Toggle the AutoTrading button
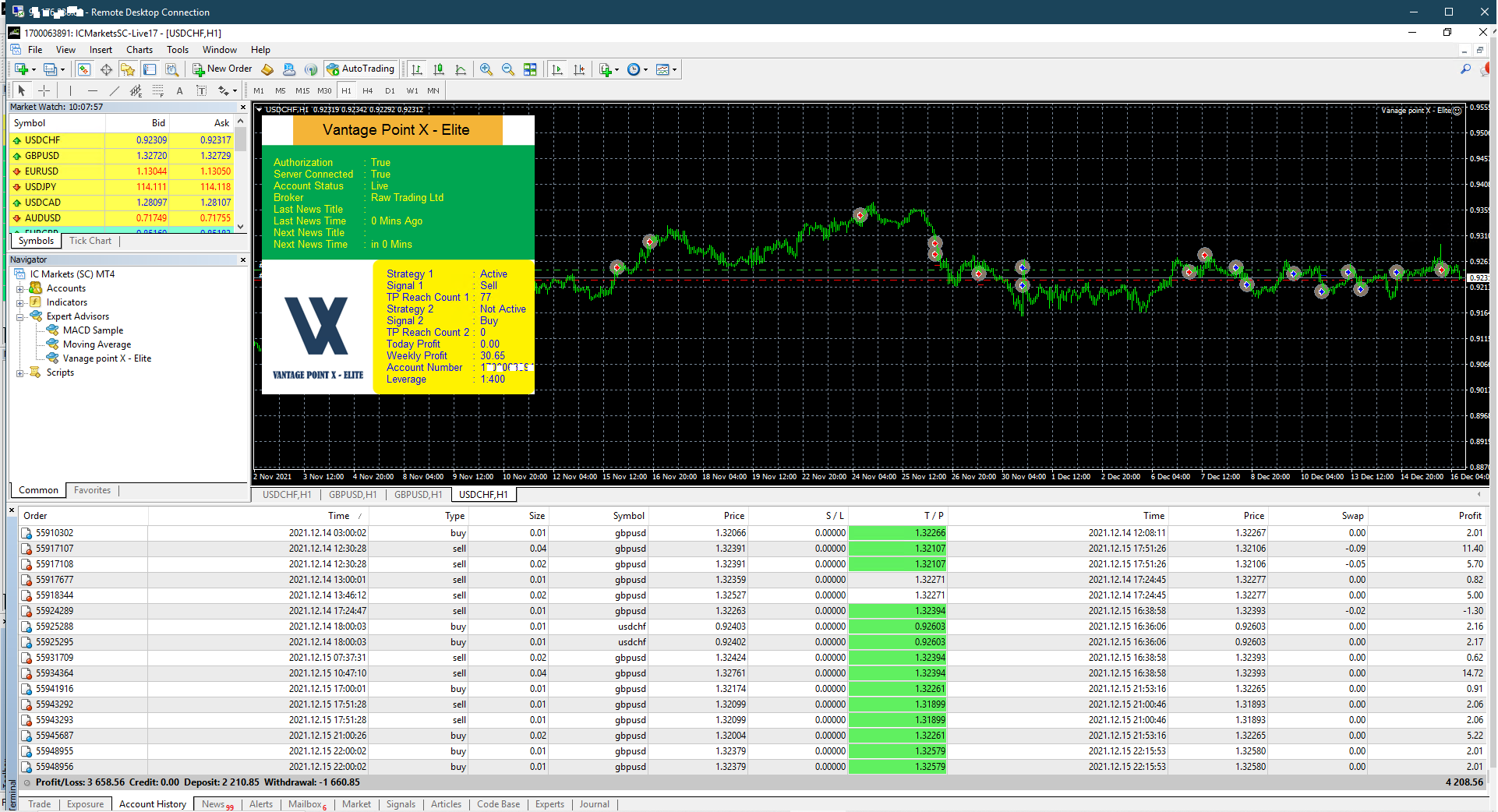The image size is (1498, 812). point(362,69)
